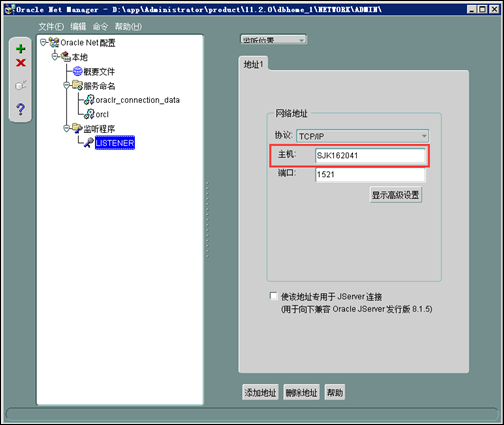Select oraclr_connection_data in tree
Screen dimensions: 504x425
[x=138, y=100]
